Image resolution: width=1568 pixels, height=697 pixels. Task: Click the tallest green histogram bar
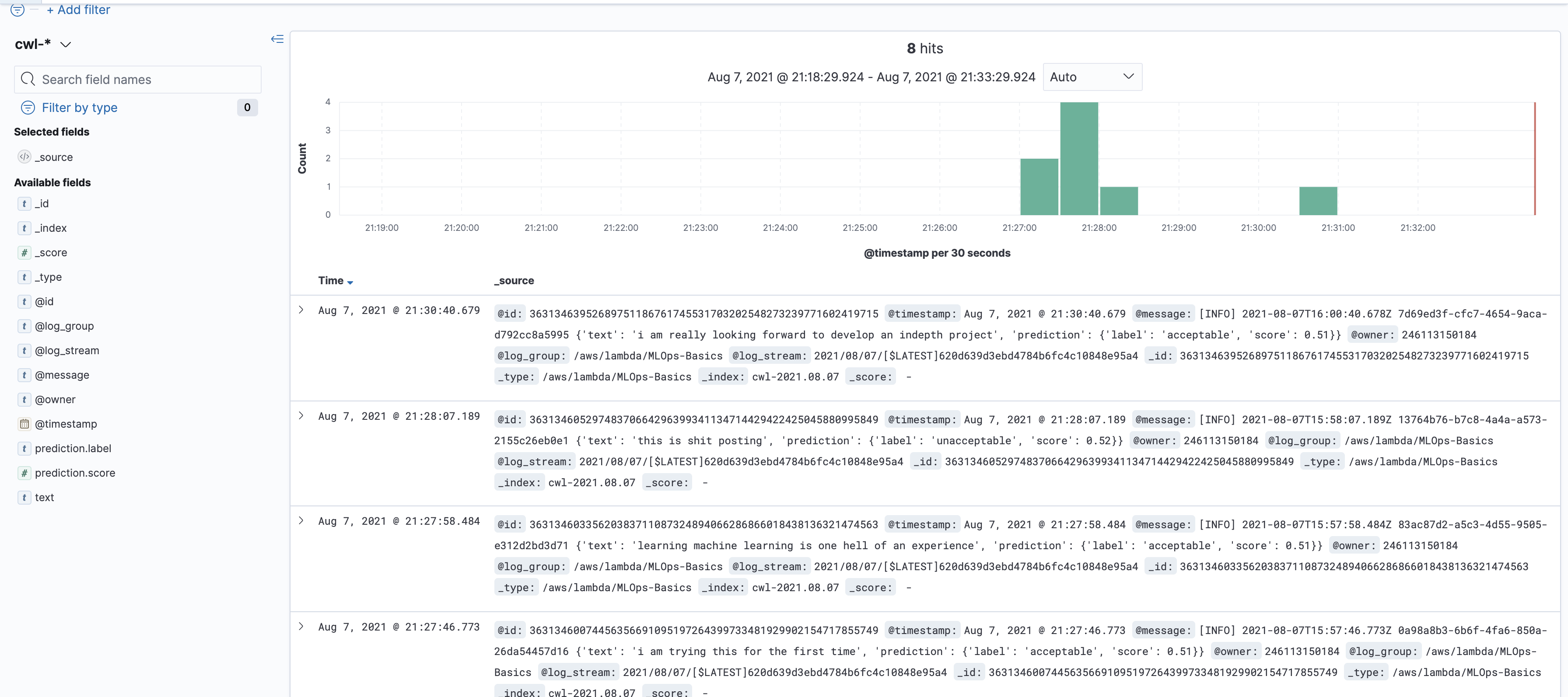1078,158
